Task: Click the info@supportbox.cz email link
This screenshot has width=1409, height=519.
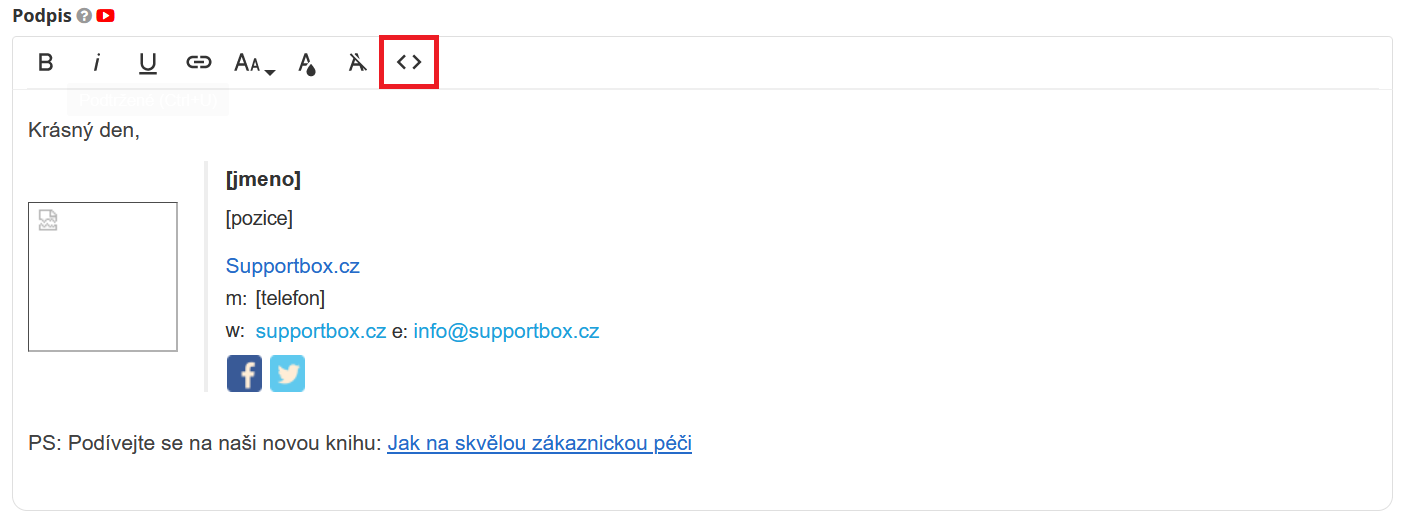Action: [506, 331]
